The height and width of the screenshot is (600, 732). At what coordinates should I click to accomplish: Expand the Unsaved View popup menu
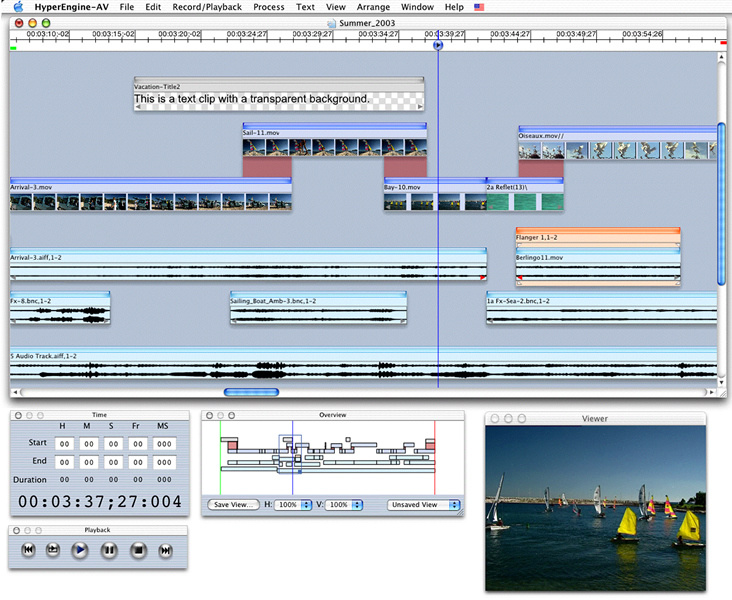point(424,505)
